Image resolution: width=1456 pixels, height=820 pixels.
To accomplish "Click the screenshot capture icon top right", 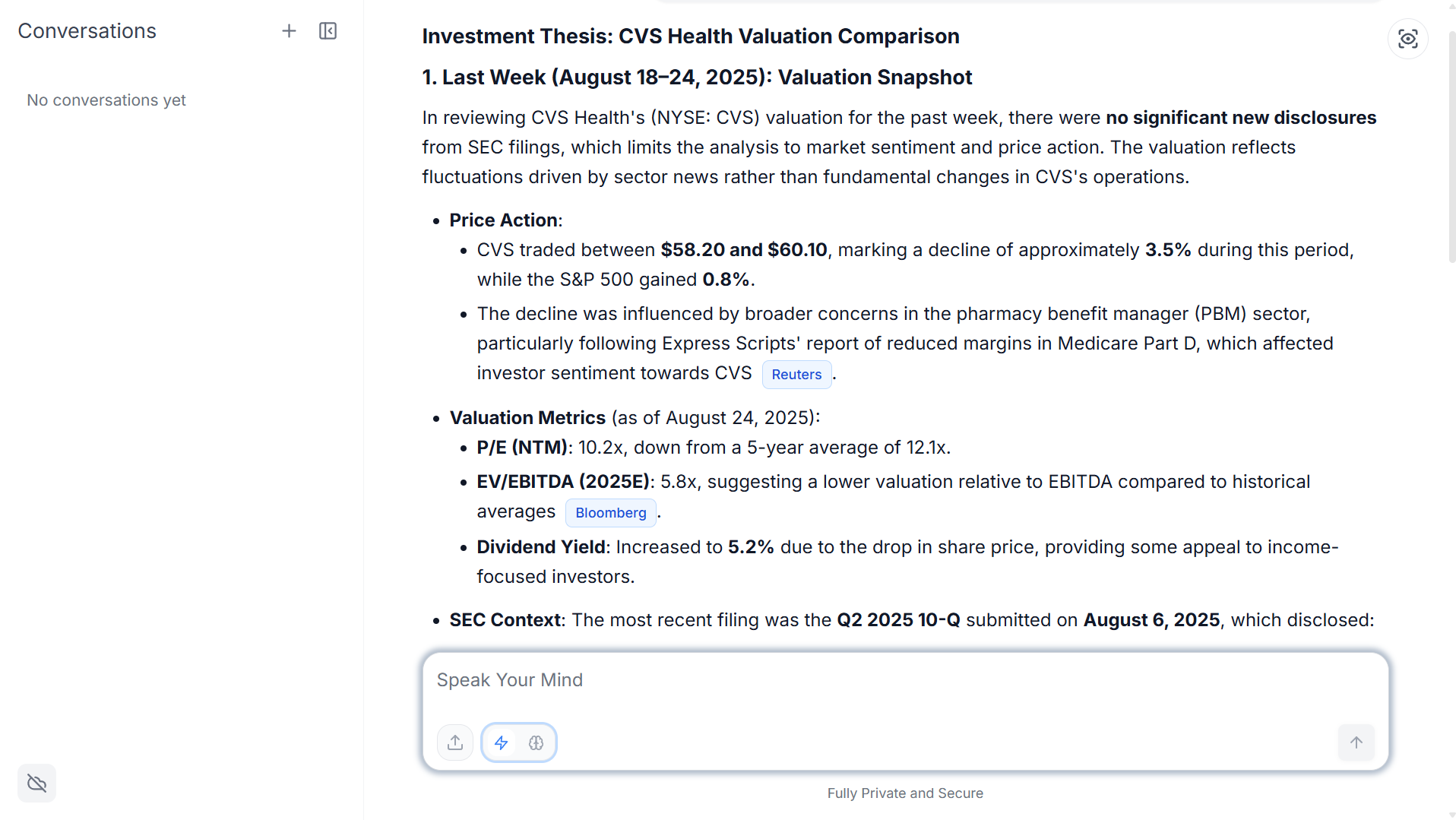I will [1407, 39].
